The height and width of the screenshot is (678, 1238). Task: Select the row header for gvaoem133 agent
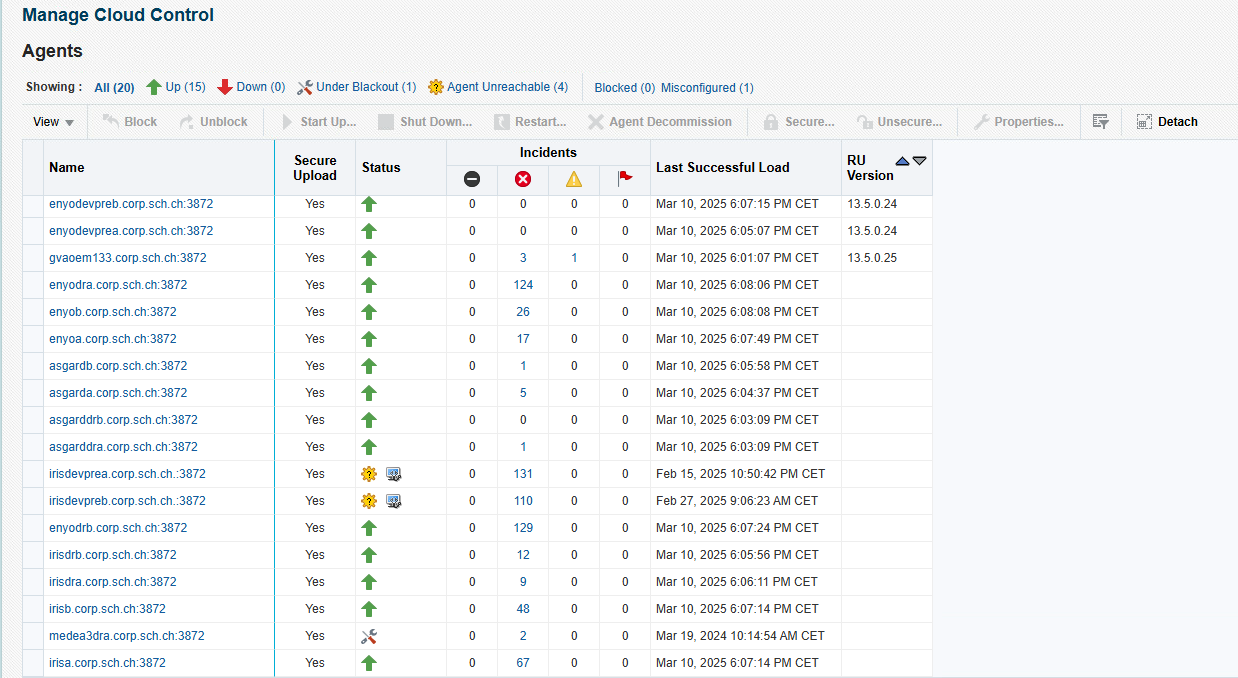pyautogui.click(x=33, y=258)
